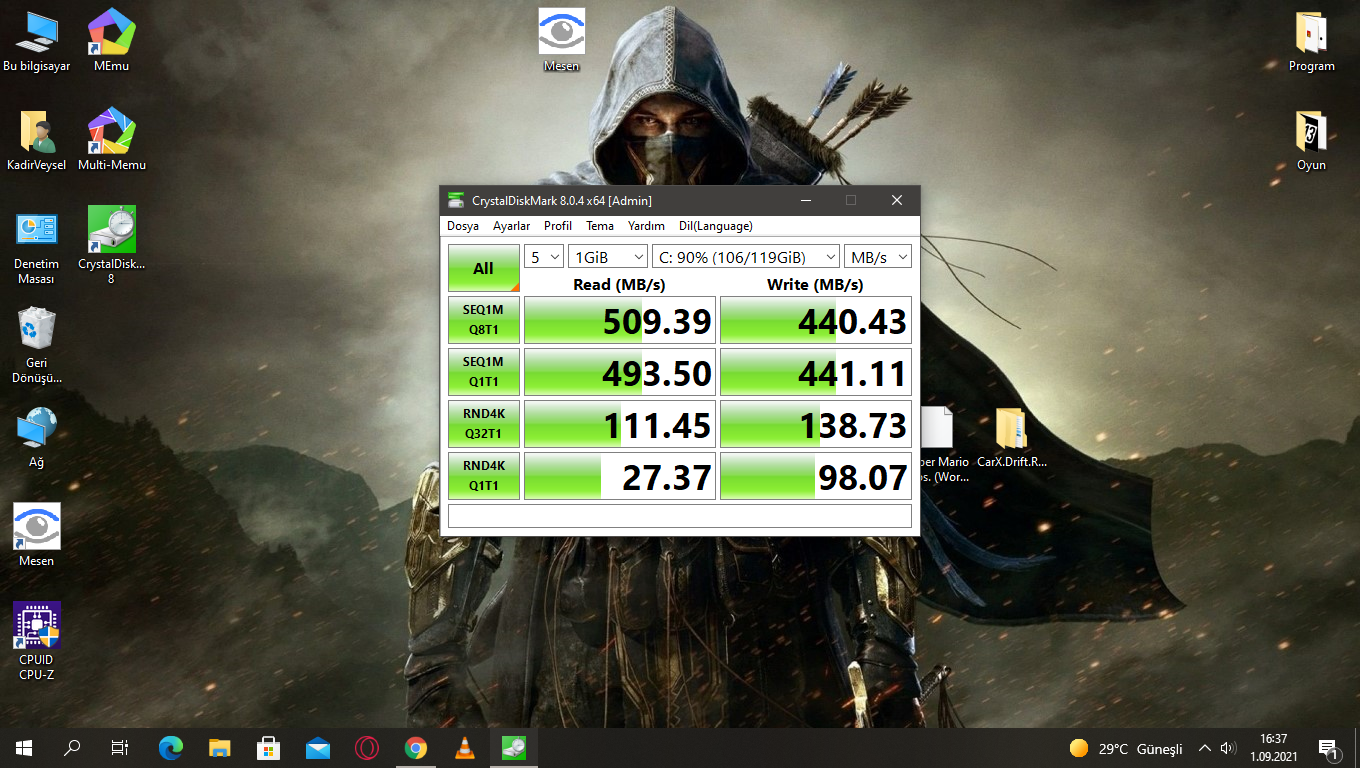Open volume speaker icon in tray
Viewport: 1360px width, 768px height.
pos(1229,748)
